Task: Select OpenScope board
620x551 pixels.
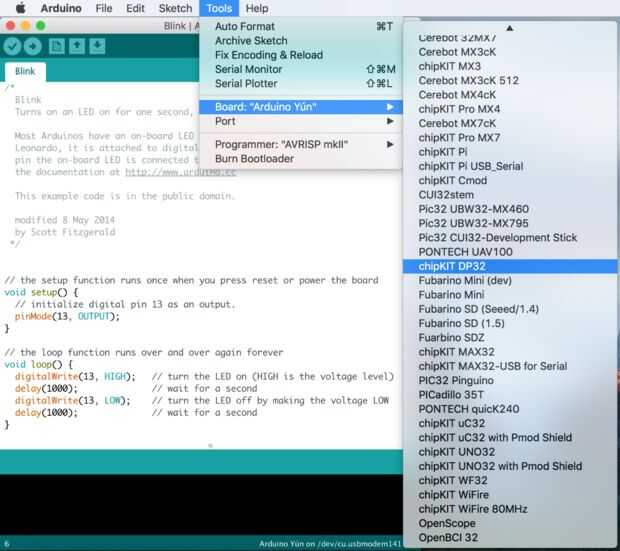Action: [510, 523]
